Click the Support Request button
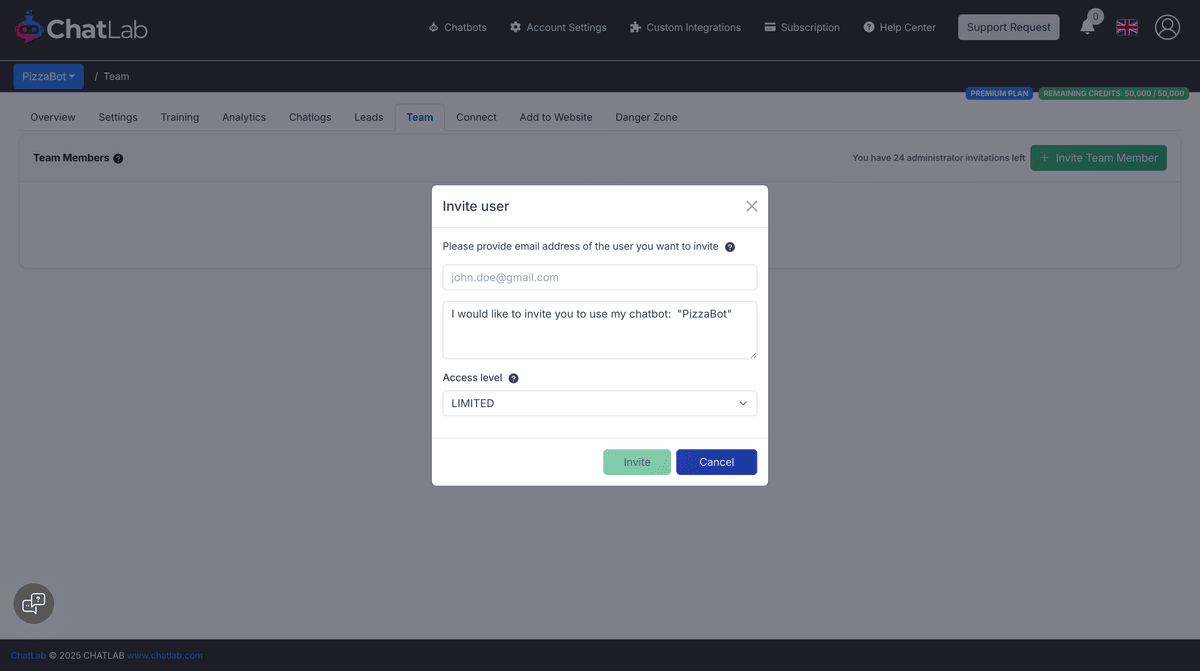This screenshot has width=1200, height=671. click(1008, 27)
